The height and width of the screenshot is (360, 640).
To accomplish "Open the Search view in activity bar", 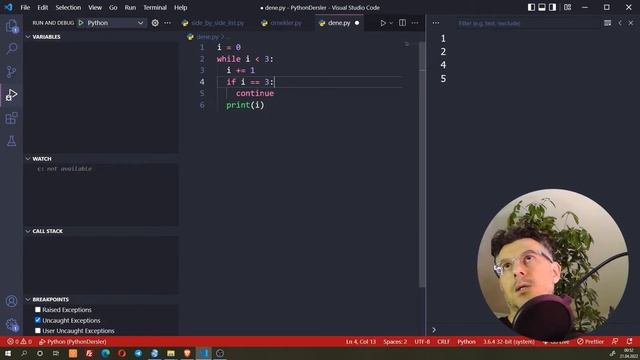I will (11, 49).
